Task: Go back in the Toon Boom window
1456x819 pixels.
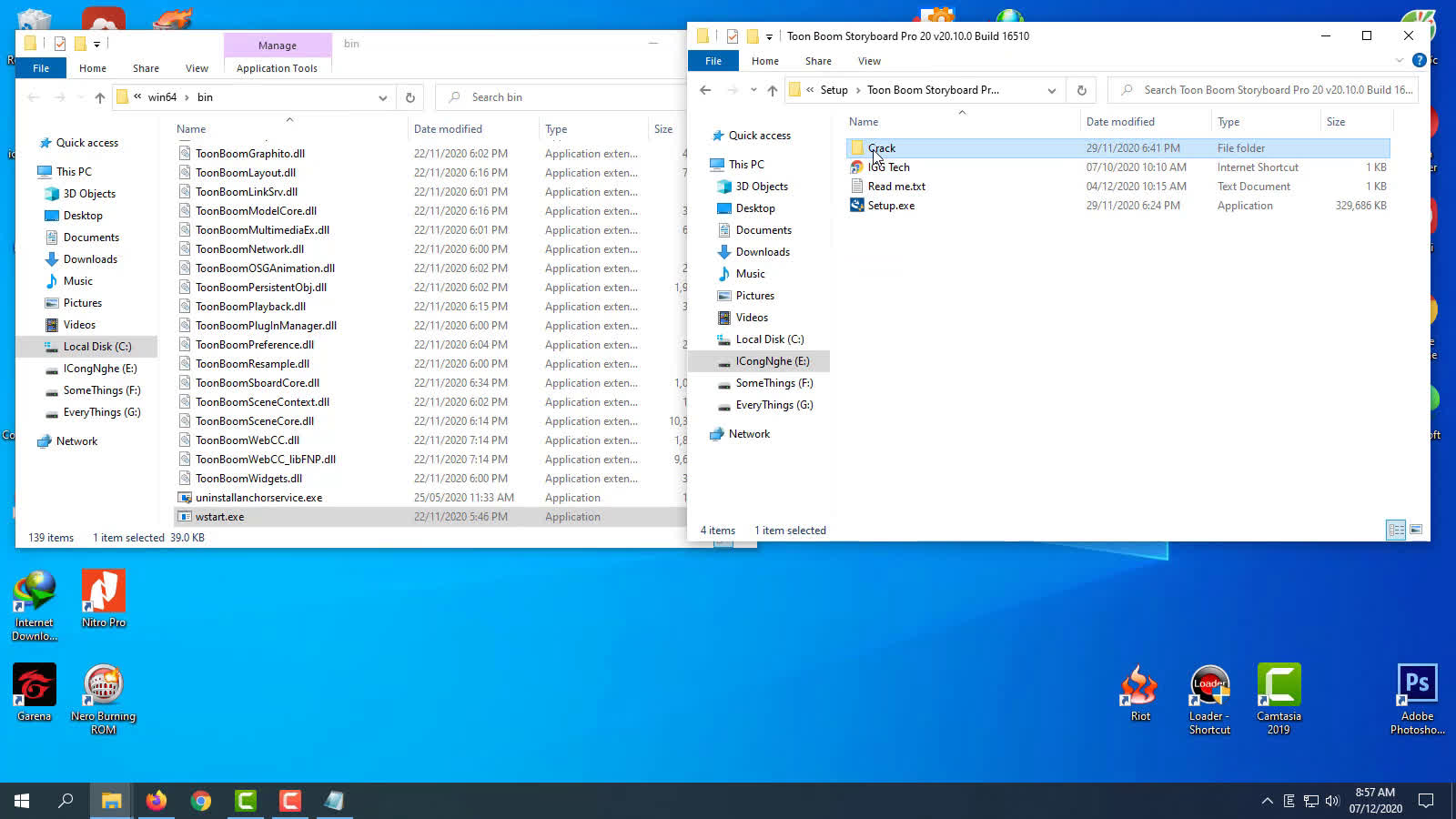Action: point(705,90)
